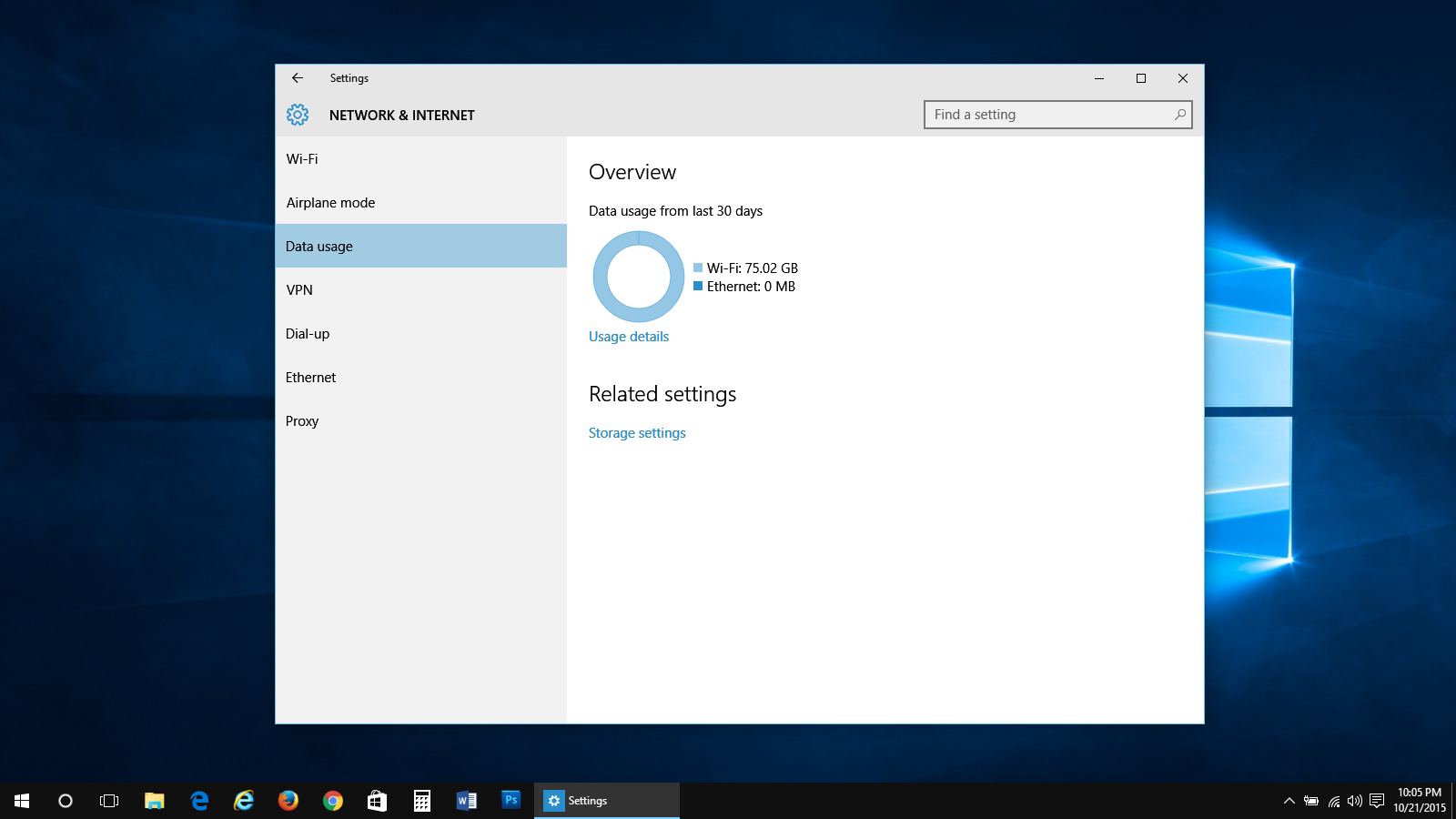The height and width of the screenshot is (819, 1456).
Task: Open the Action Center notifications icon
Action: [x=1377, y=801]
